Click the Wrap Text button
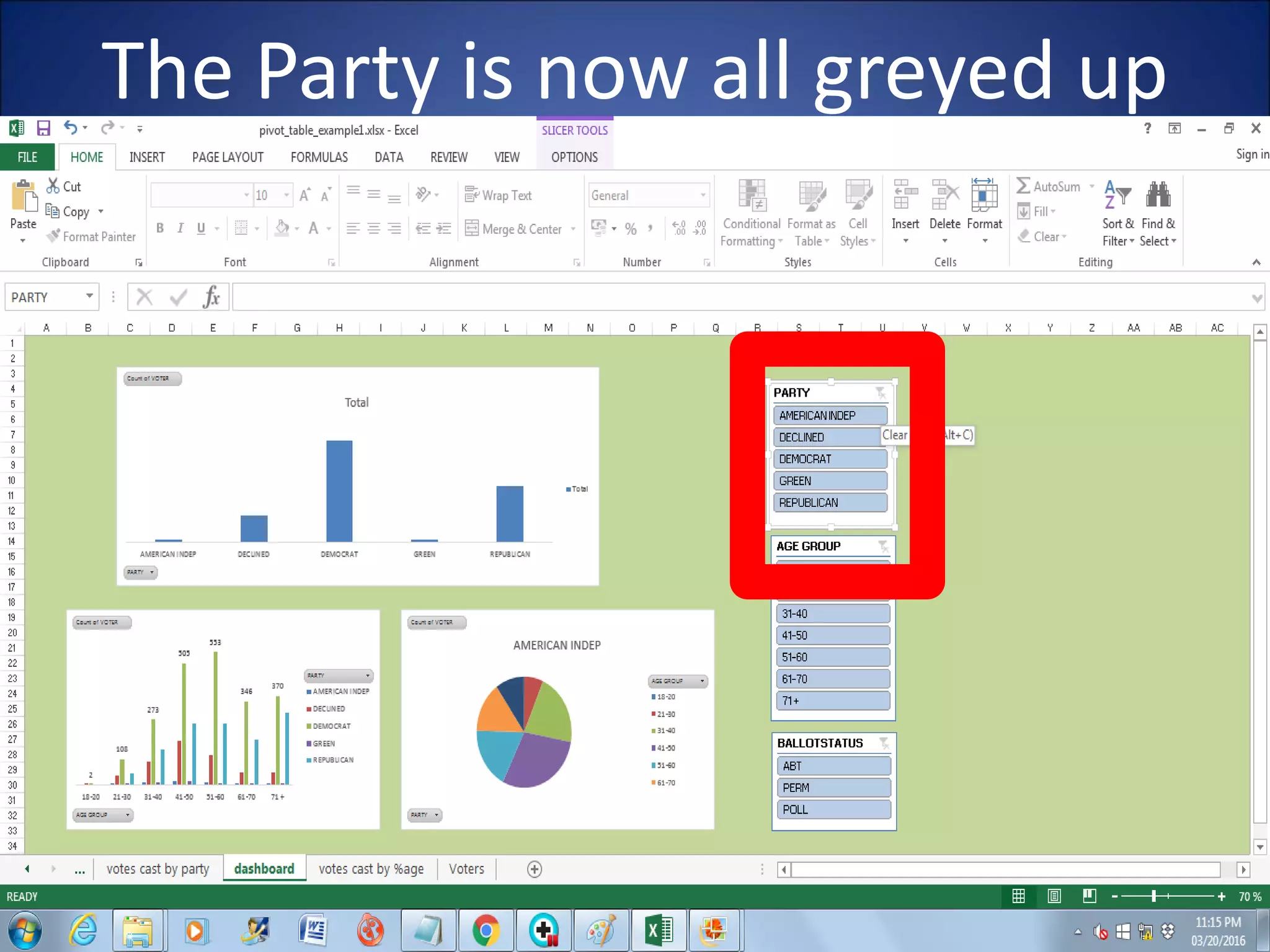The image size is (1270, 952). click(x=499, y=195)
